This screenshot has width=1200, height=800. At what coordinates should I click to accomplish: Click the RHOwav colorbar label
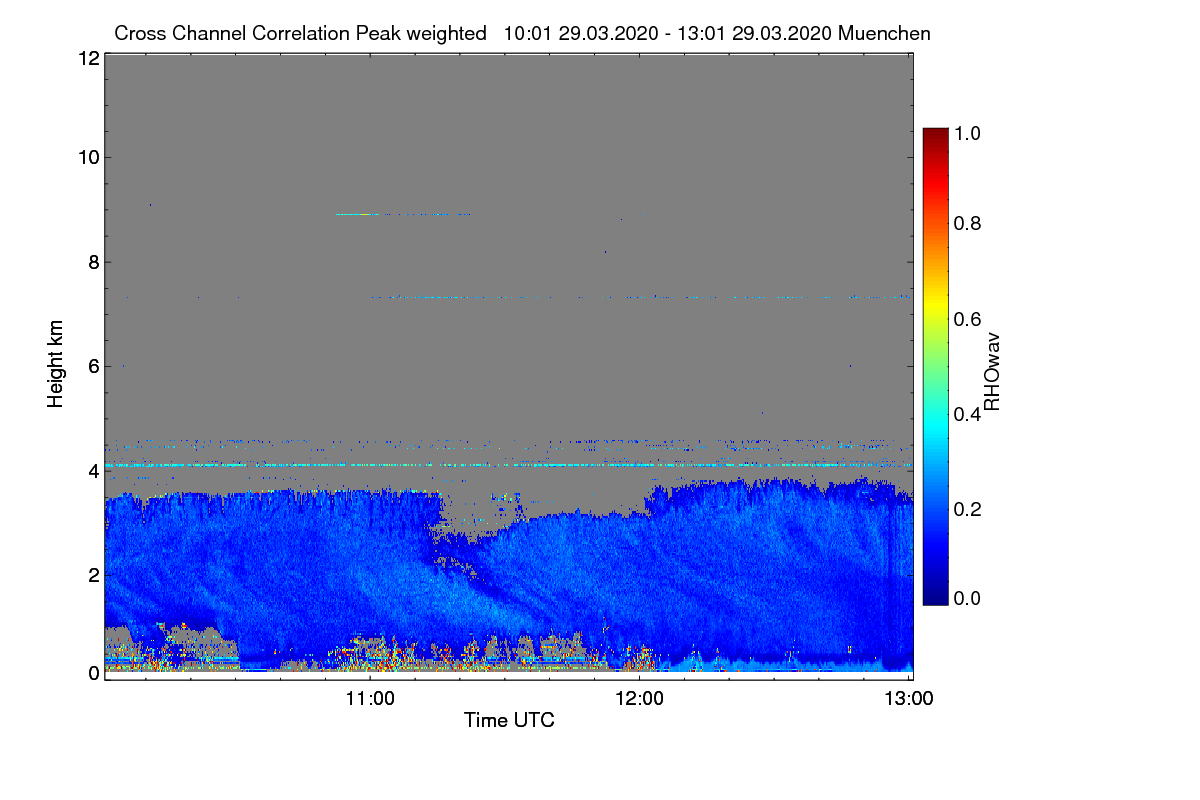(x=992, y=371)
